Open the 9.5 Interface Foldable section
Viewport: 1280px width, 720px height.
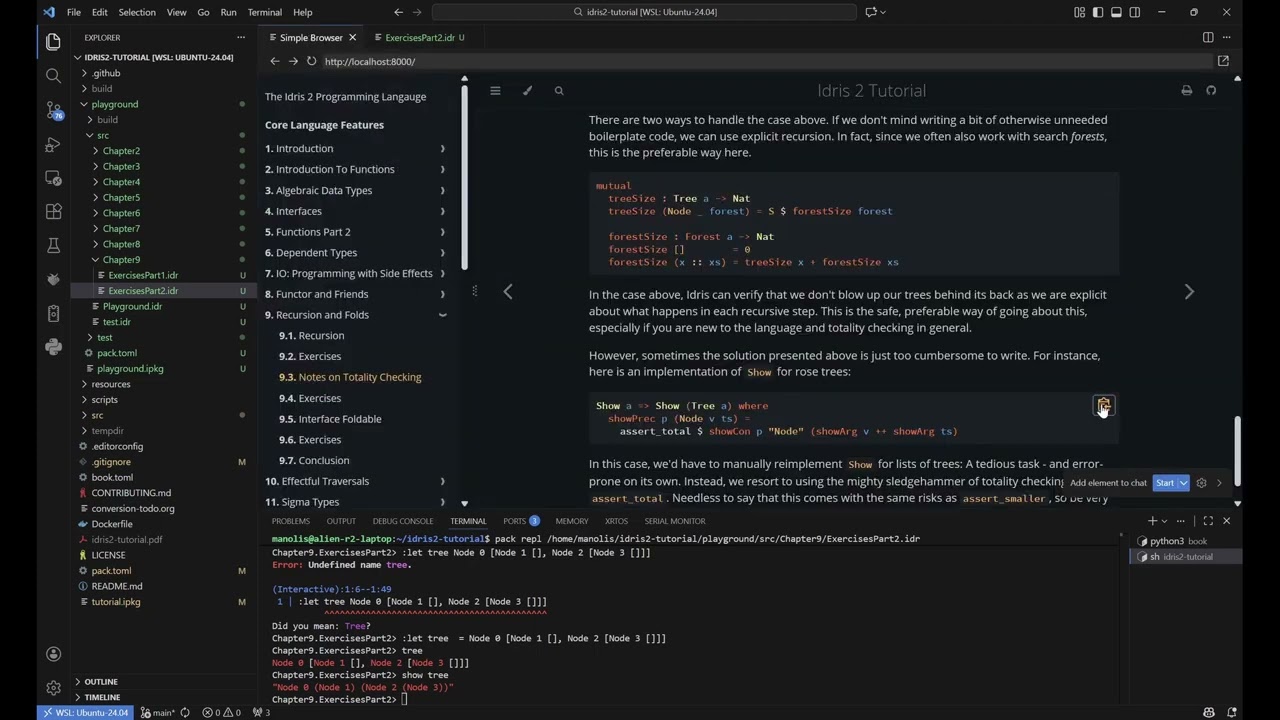(x=330, y=419)
